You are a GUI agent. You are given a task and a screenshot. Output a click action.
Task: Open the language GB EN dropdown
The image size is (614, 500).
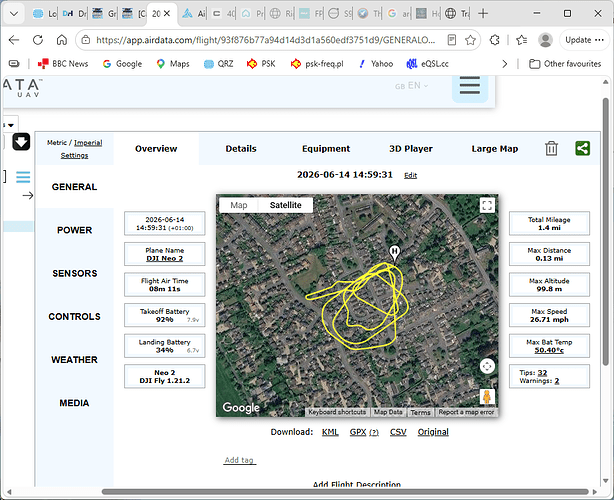tap(412, 86)
